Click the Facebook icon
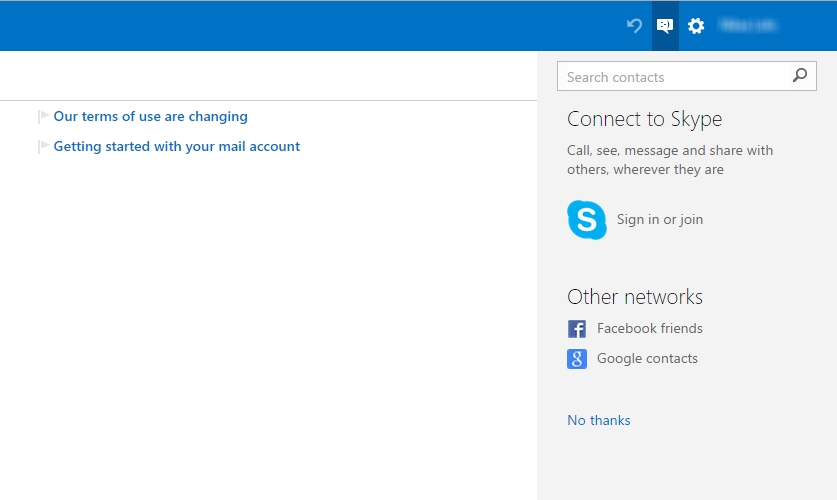The height and width of the screenshot is (500, 837). tap(577, 329)
